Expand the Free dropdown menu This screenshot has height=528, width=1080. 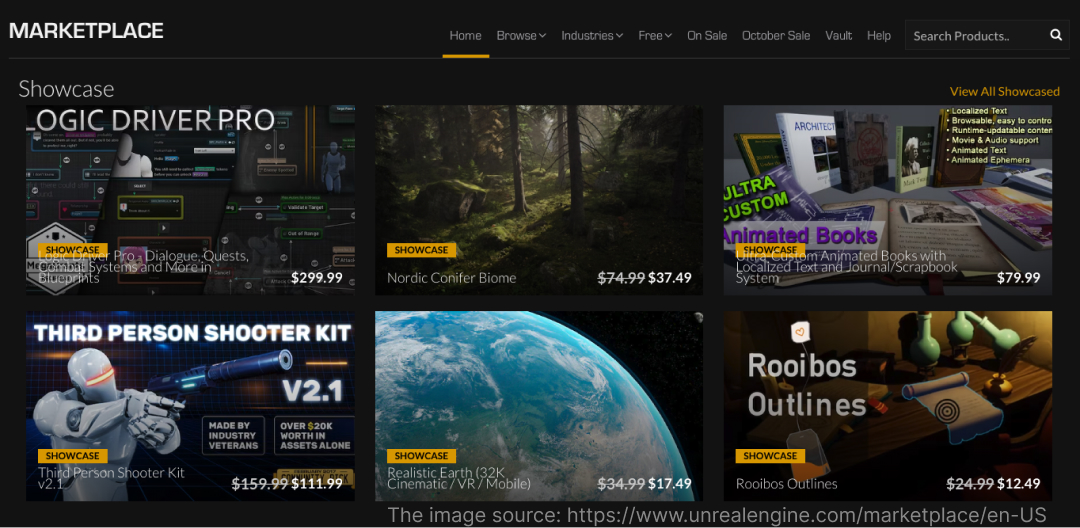(655, 36)
